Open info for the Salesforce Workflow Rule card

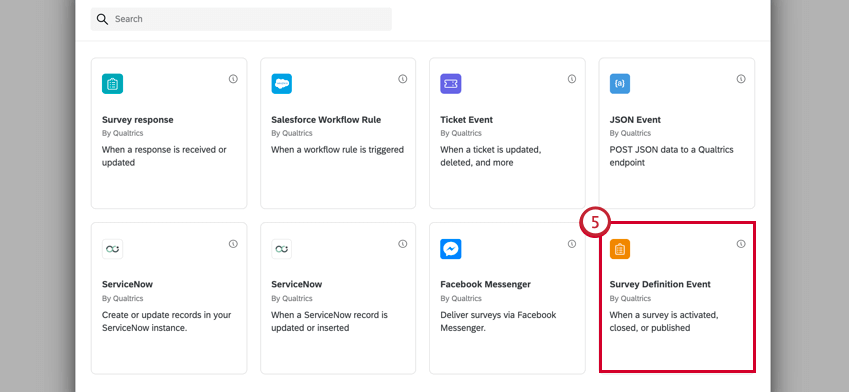402,79
